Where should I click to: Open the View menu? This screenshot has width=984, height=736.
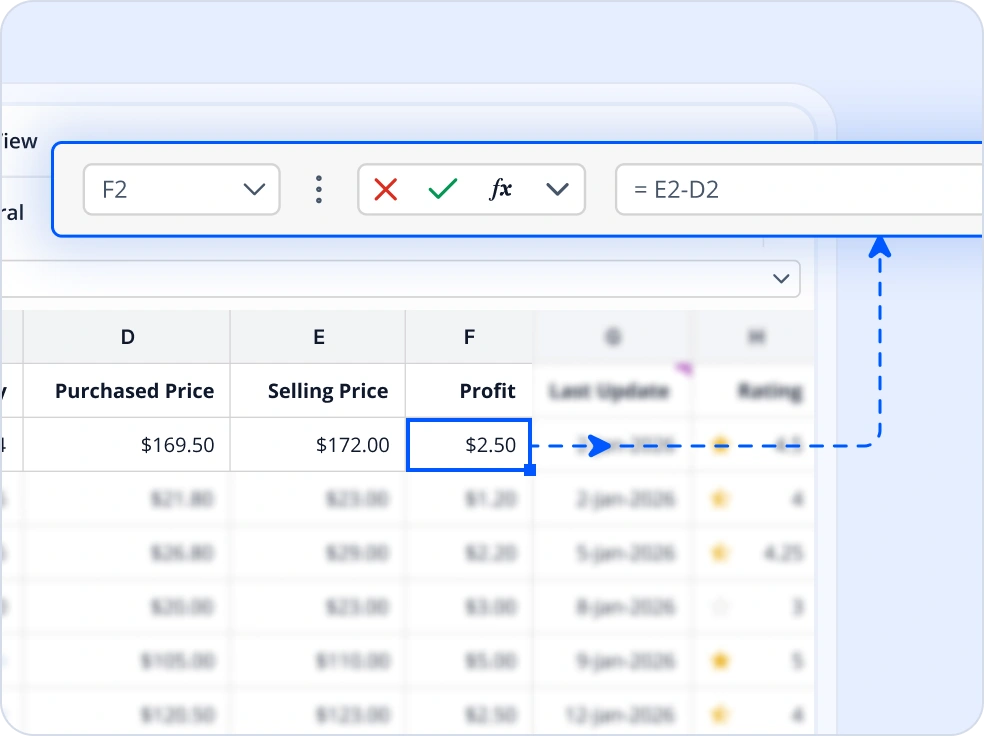pyautogui.click(x=20, y=141)
